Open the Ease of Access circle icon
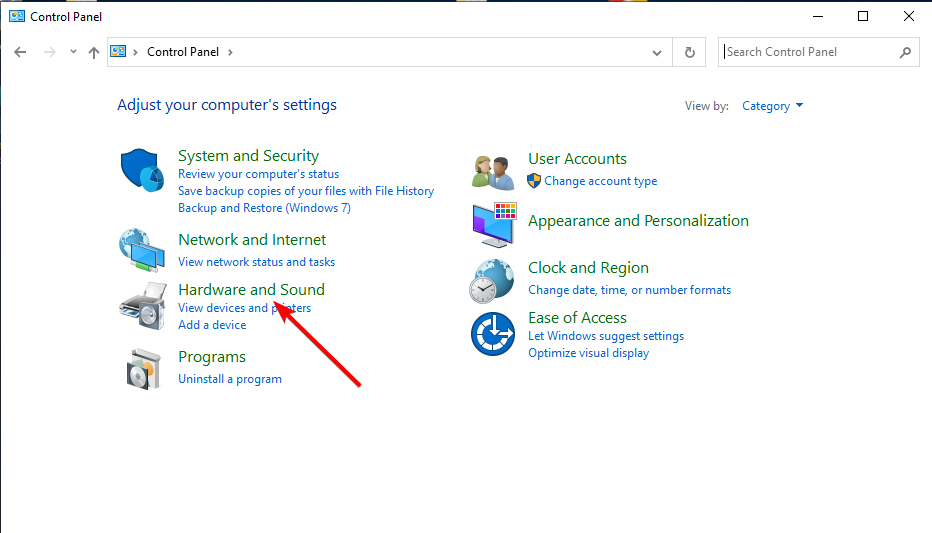The width and height of the screenshot is (932, 533). [x=493, y=334]
